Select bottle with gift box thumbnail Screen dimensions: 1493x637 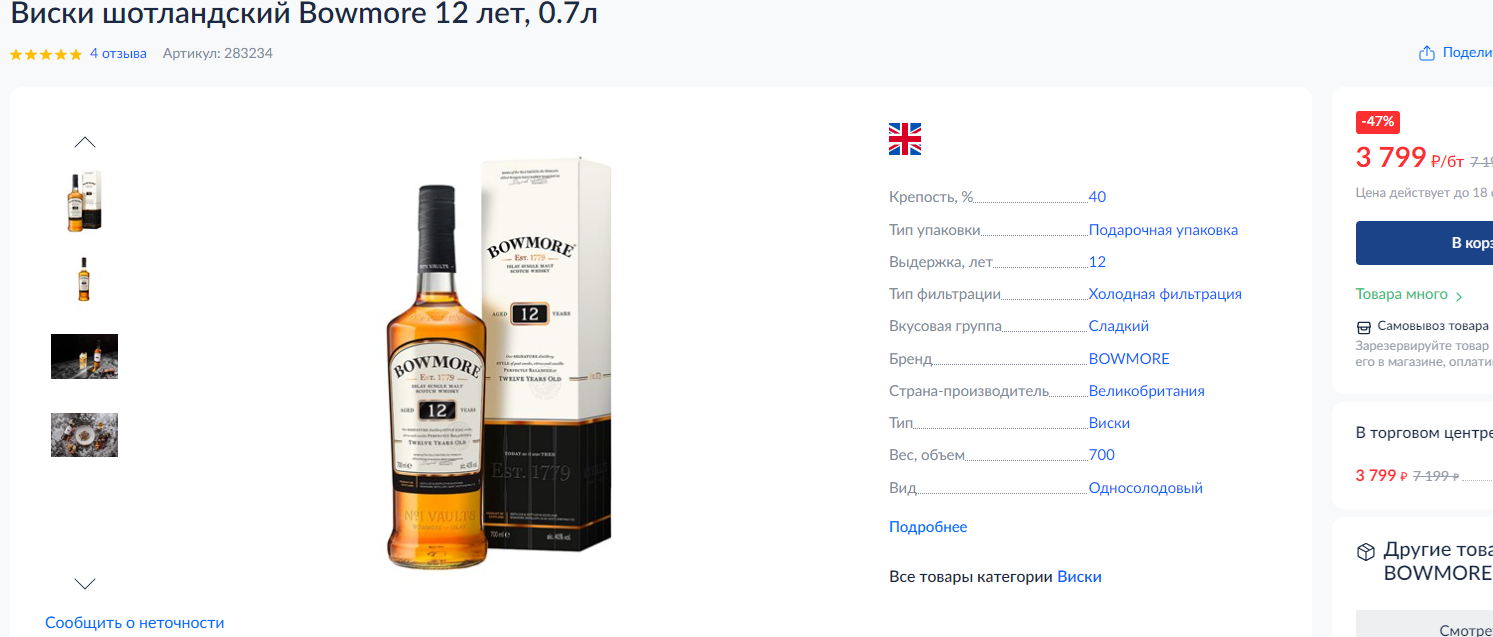click(x=85, y=201)
